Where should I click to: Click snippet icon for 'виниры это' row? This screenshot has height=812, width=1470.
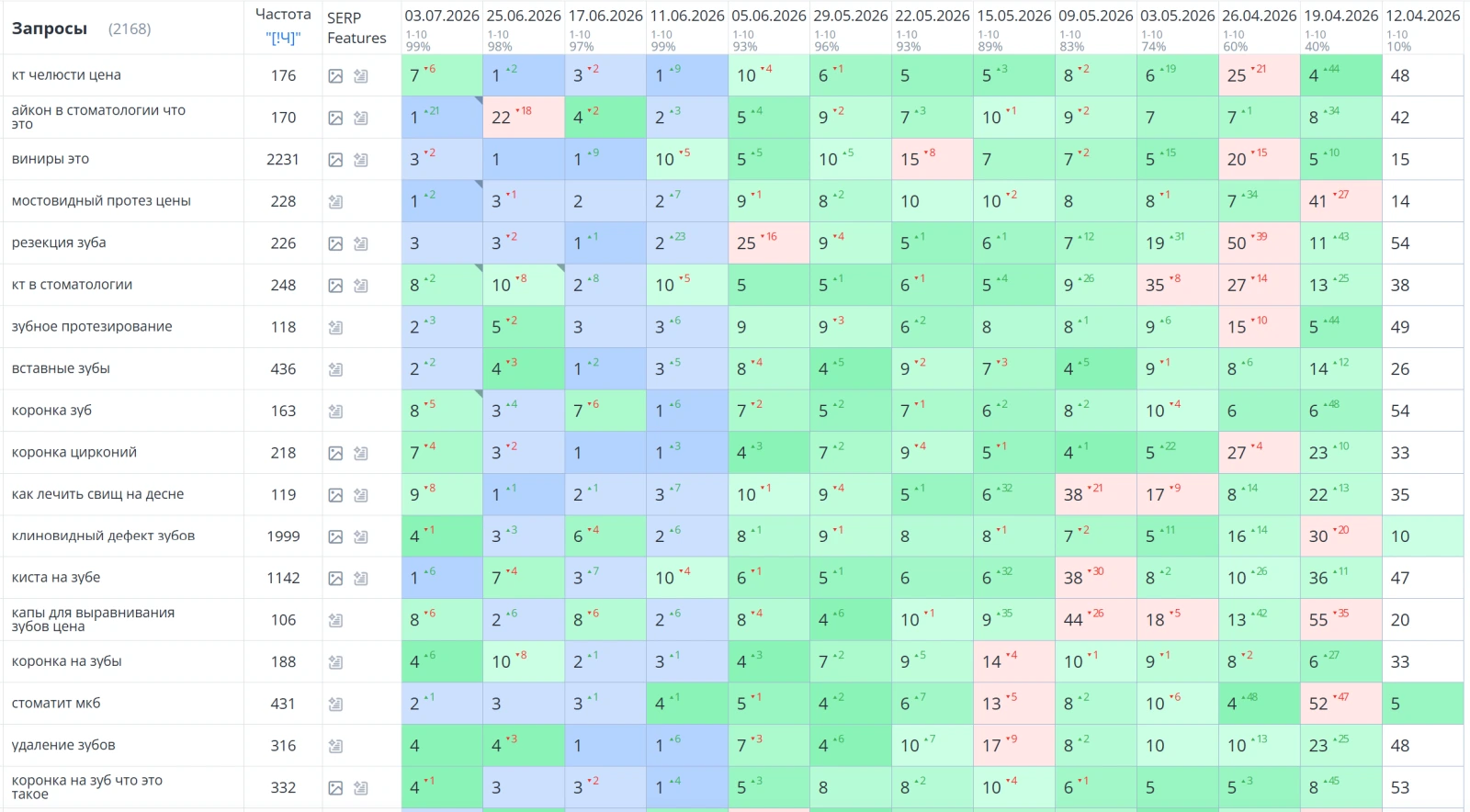coord(361,160)
